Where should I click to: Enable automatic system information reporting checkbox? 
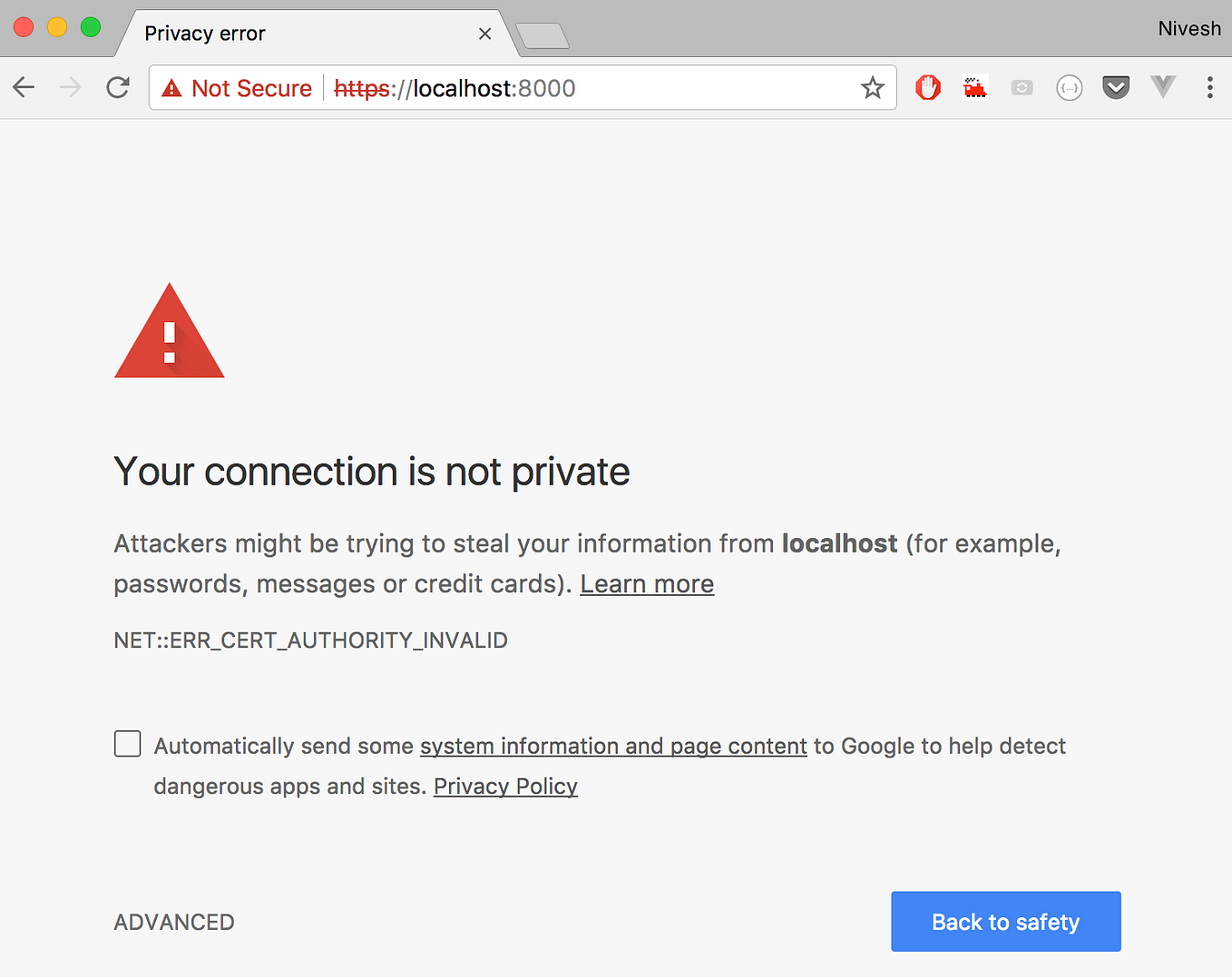(x=128, y=744)
